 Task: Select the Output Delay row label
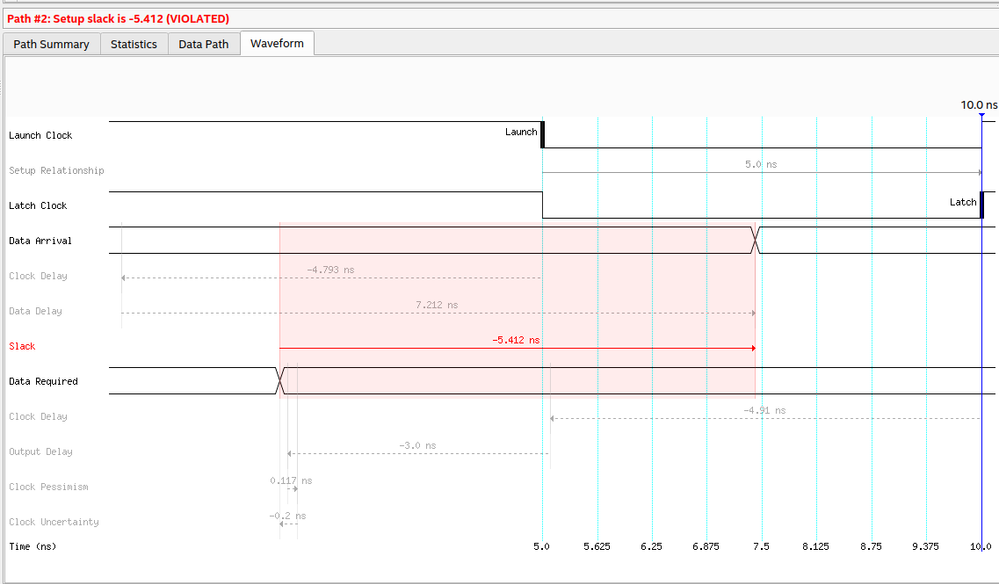pos(41,452)
